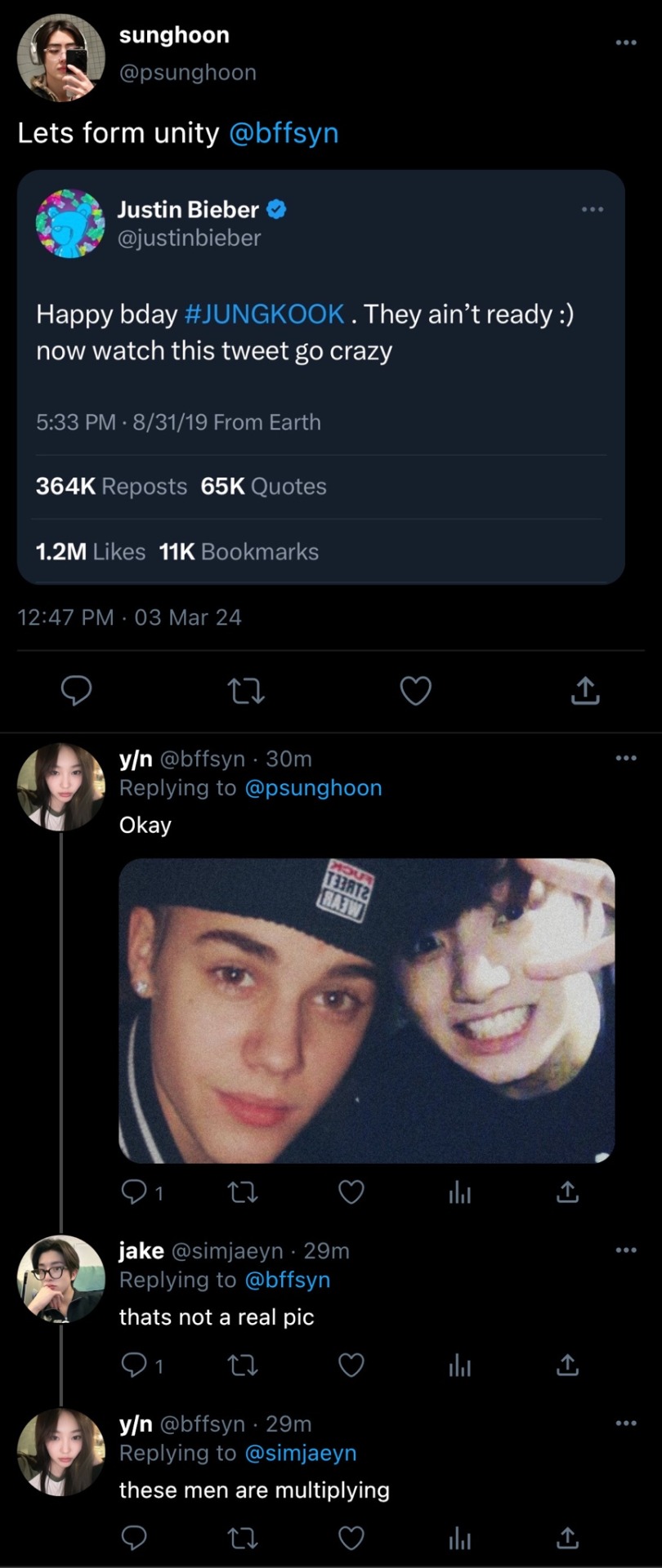Open Justin Bieber's profile avatar
This screenshot has height=1568, width=662.
(x=70, y=224)
